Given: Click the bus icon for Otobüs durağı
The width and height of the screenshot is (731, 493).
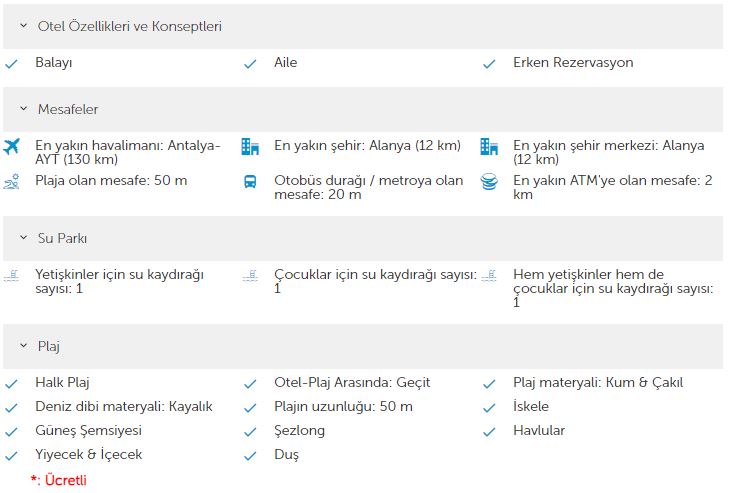Looking at the screenshot, I should tap(250, 181).
